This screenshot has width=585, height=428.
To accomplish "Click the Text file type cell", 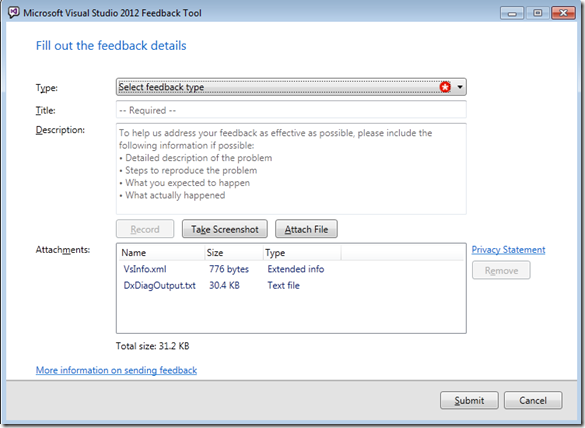I will coord(283,285).
